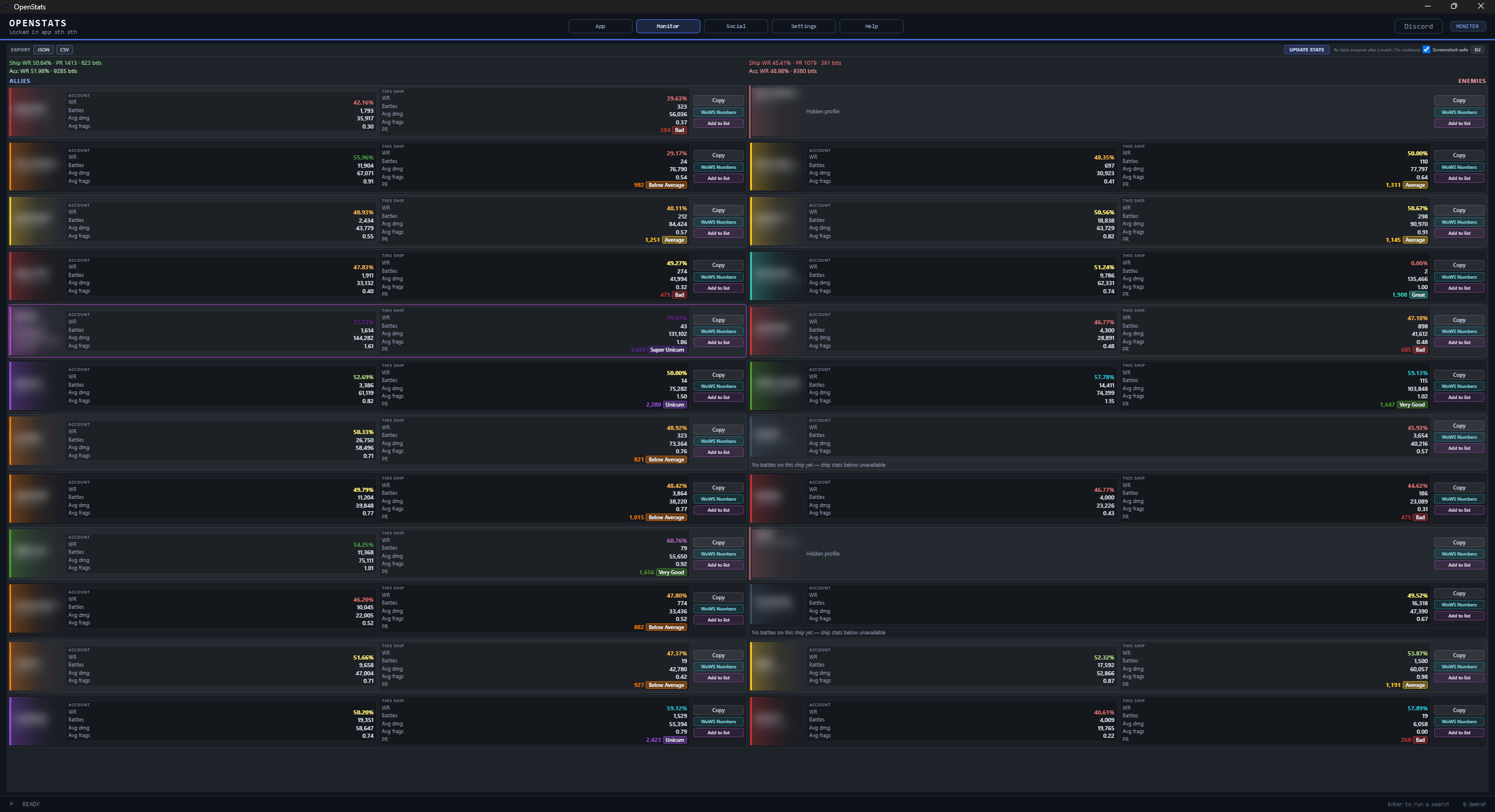
Task: Click the status indicator beside READY
Action: tap(12, 804)
